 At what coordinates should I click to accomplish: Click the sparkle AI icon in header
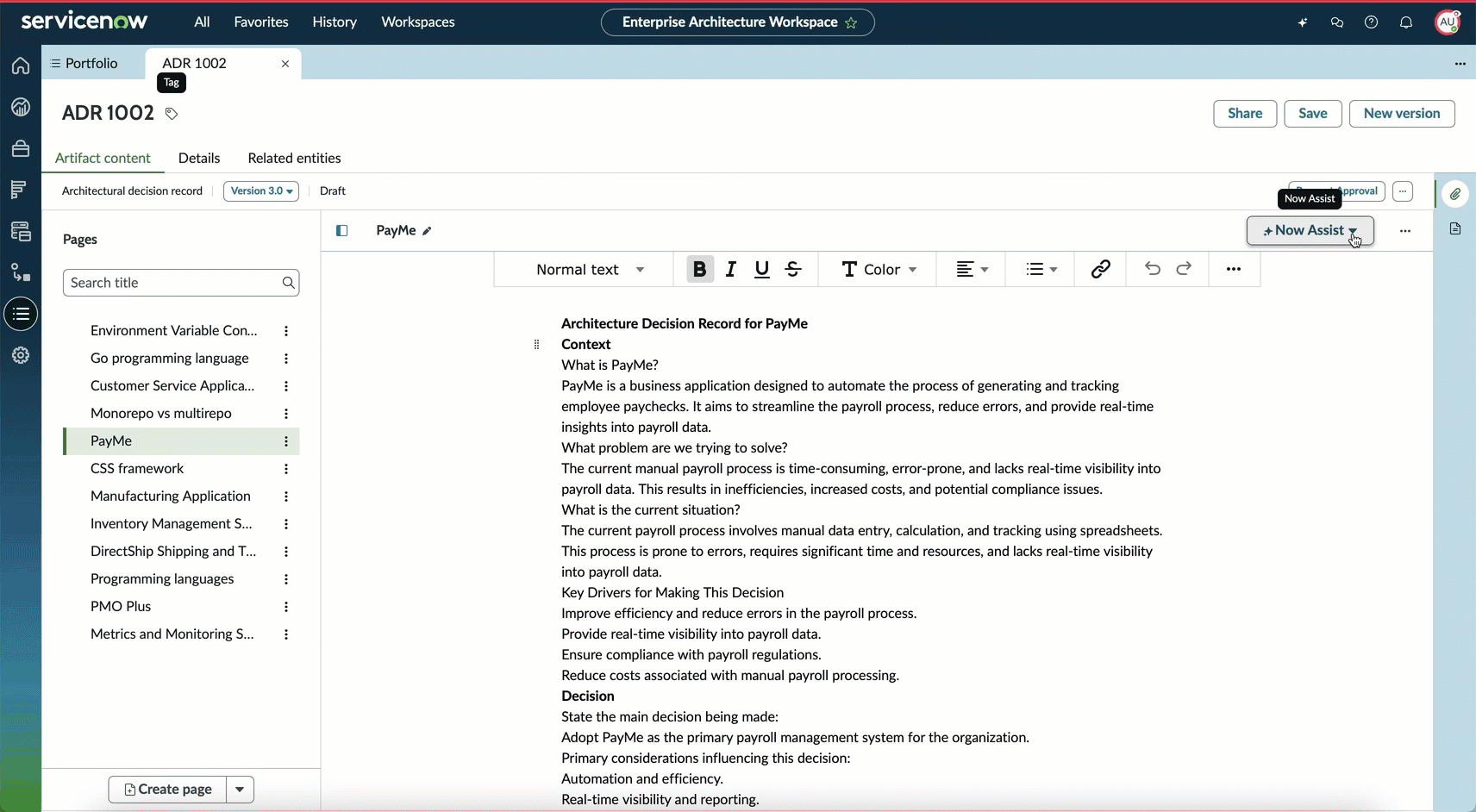click(x=1303, y=22)
